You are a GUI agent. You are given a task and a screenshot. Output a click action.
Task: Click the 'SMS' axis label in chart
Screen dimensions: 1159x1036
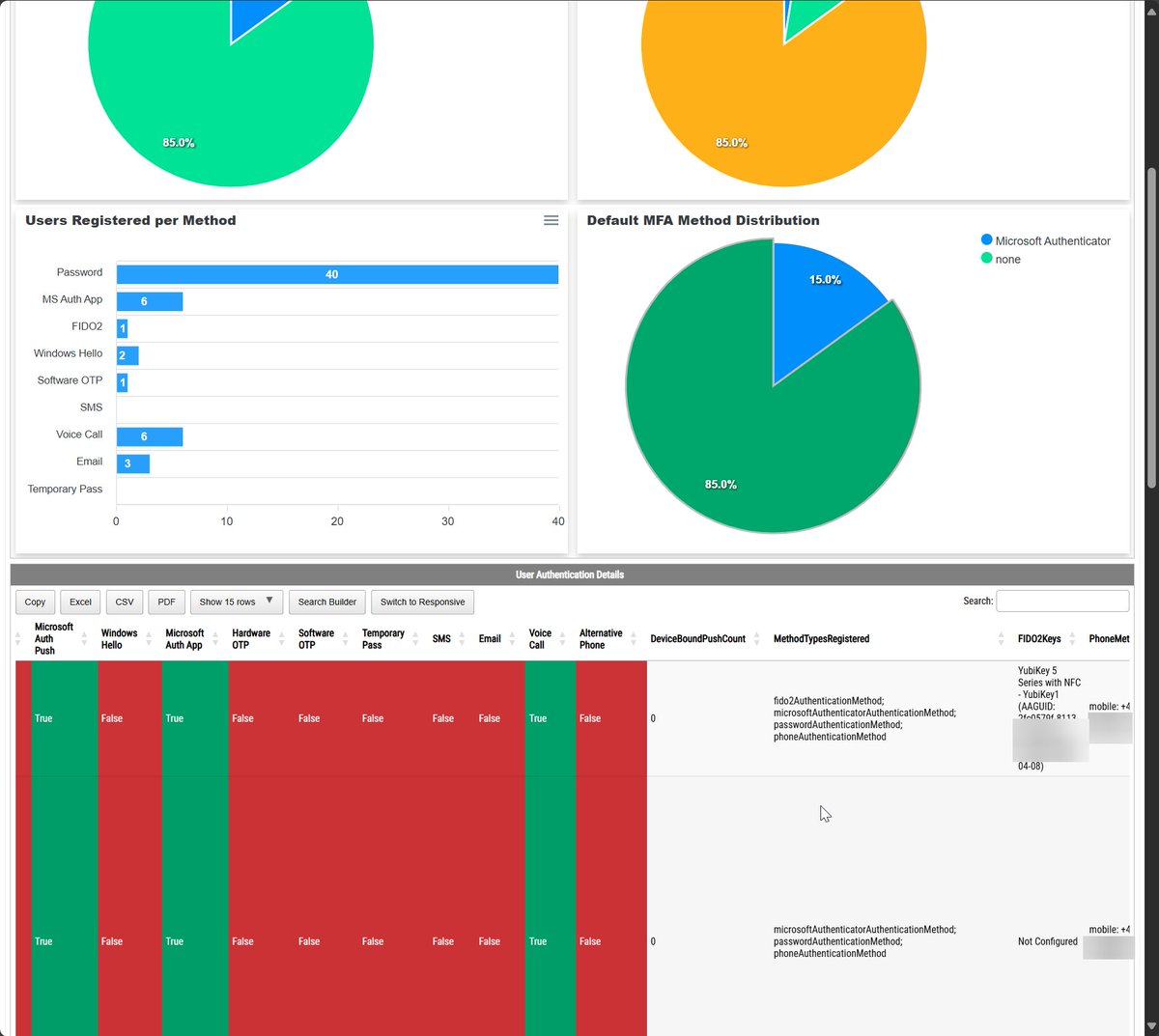91,407
